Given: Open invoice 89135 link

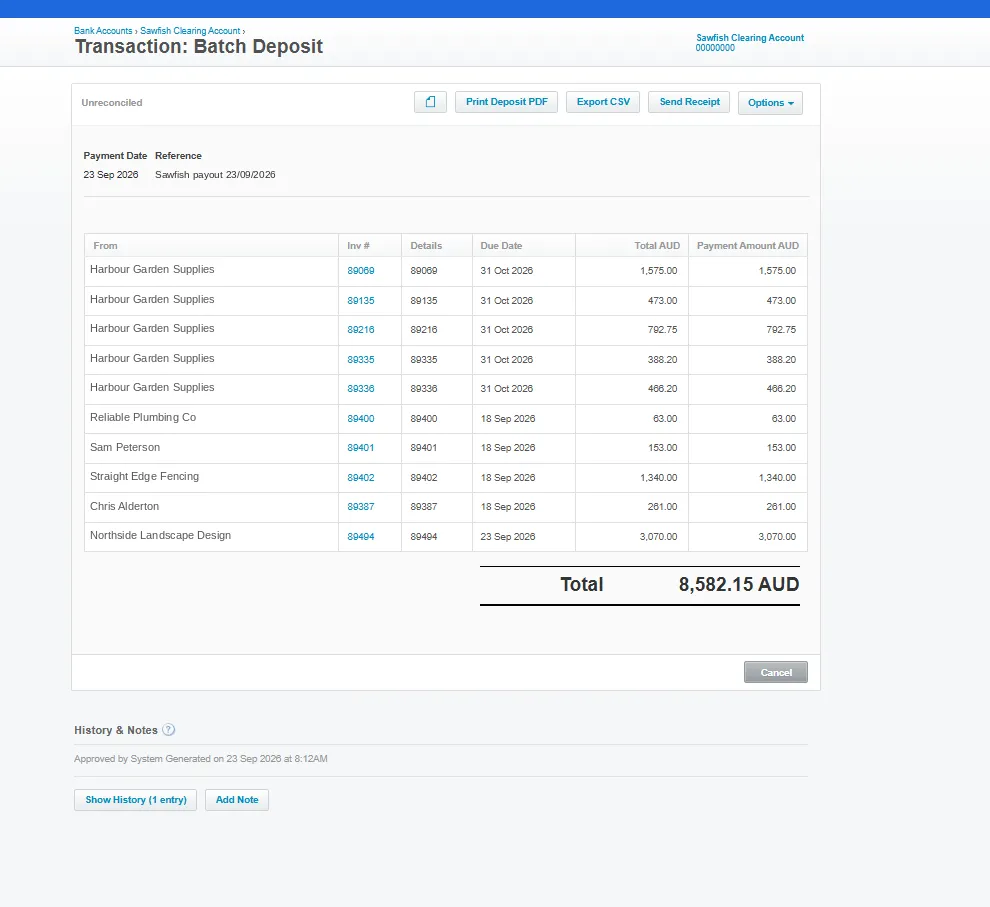Looking at the screenshot, I should coord(361,300).
